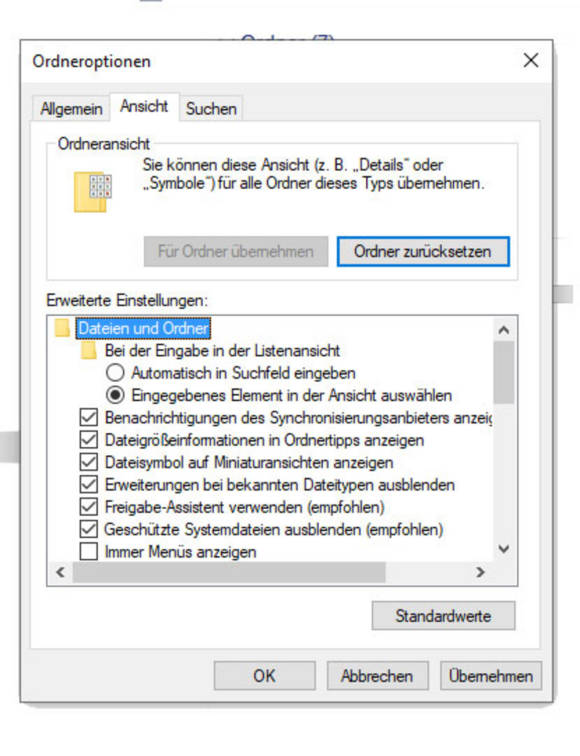Enable Immer Menüs anzeigen checkbox

tap(89, 551)
